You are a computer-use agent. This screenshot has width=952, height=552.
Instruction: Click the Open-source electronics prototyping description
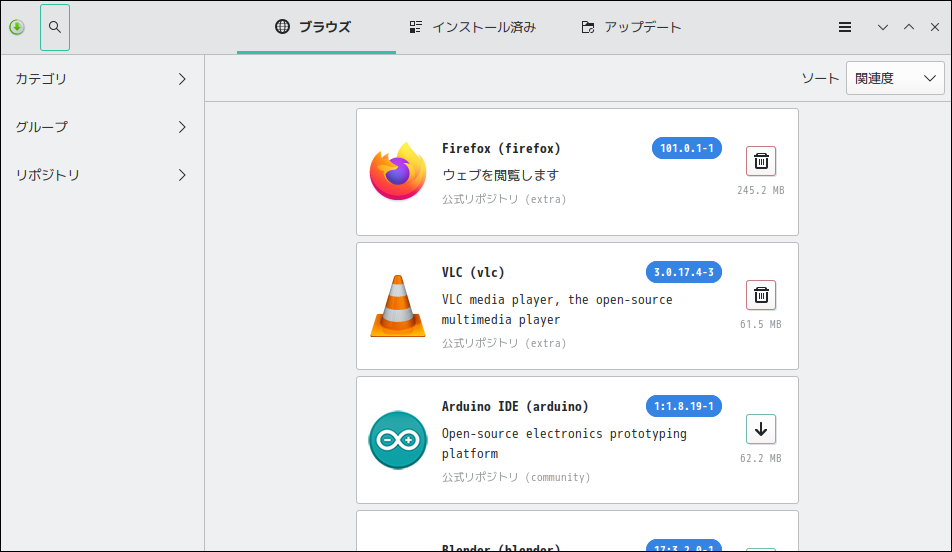[564, 443]
